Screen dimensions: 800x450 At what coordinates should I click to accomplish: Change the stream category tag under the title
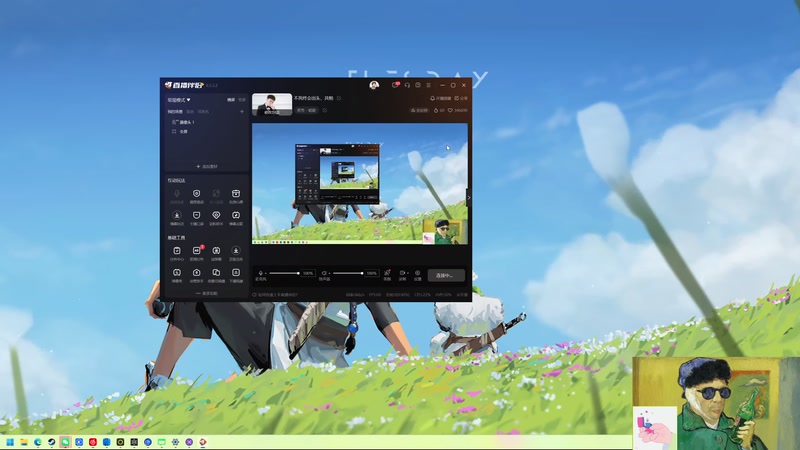point(307,110)
